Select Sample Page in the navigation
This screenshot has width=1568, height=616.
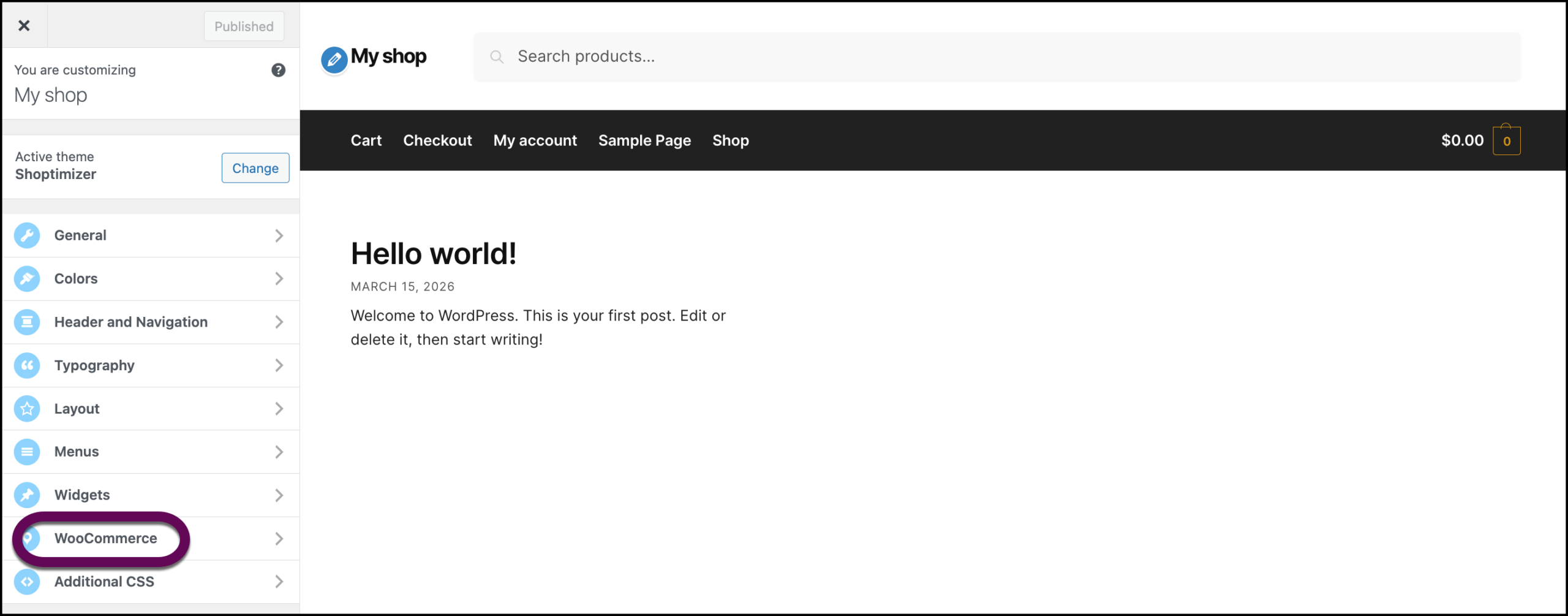(x=644, y=140)
